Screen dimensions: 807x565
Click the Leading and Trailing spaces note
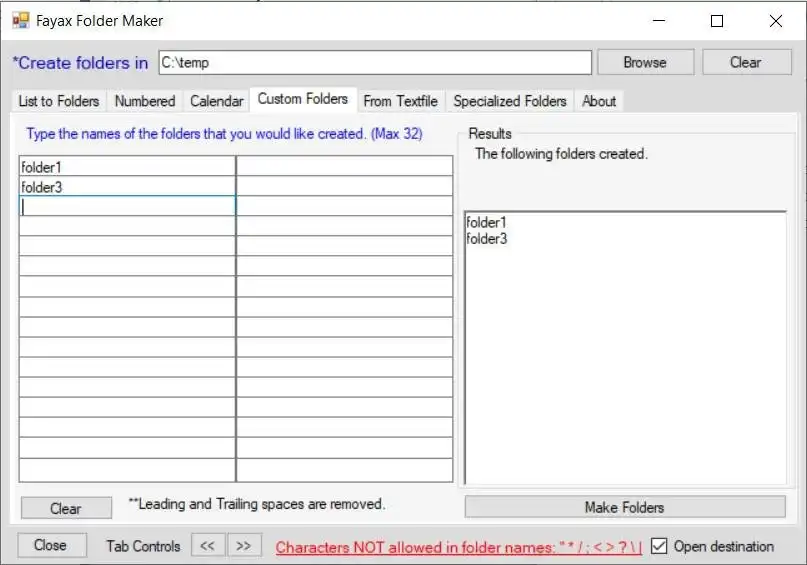pyautogui.click(x=257, y=504)
